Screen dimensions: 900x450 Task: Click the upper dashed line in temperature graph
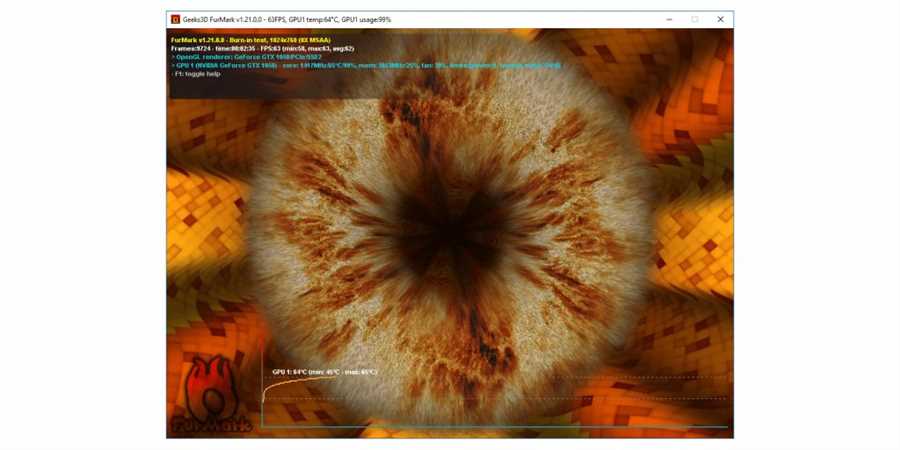[x=500, y=377]
